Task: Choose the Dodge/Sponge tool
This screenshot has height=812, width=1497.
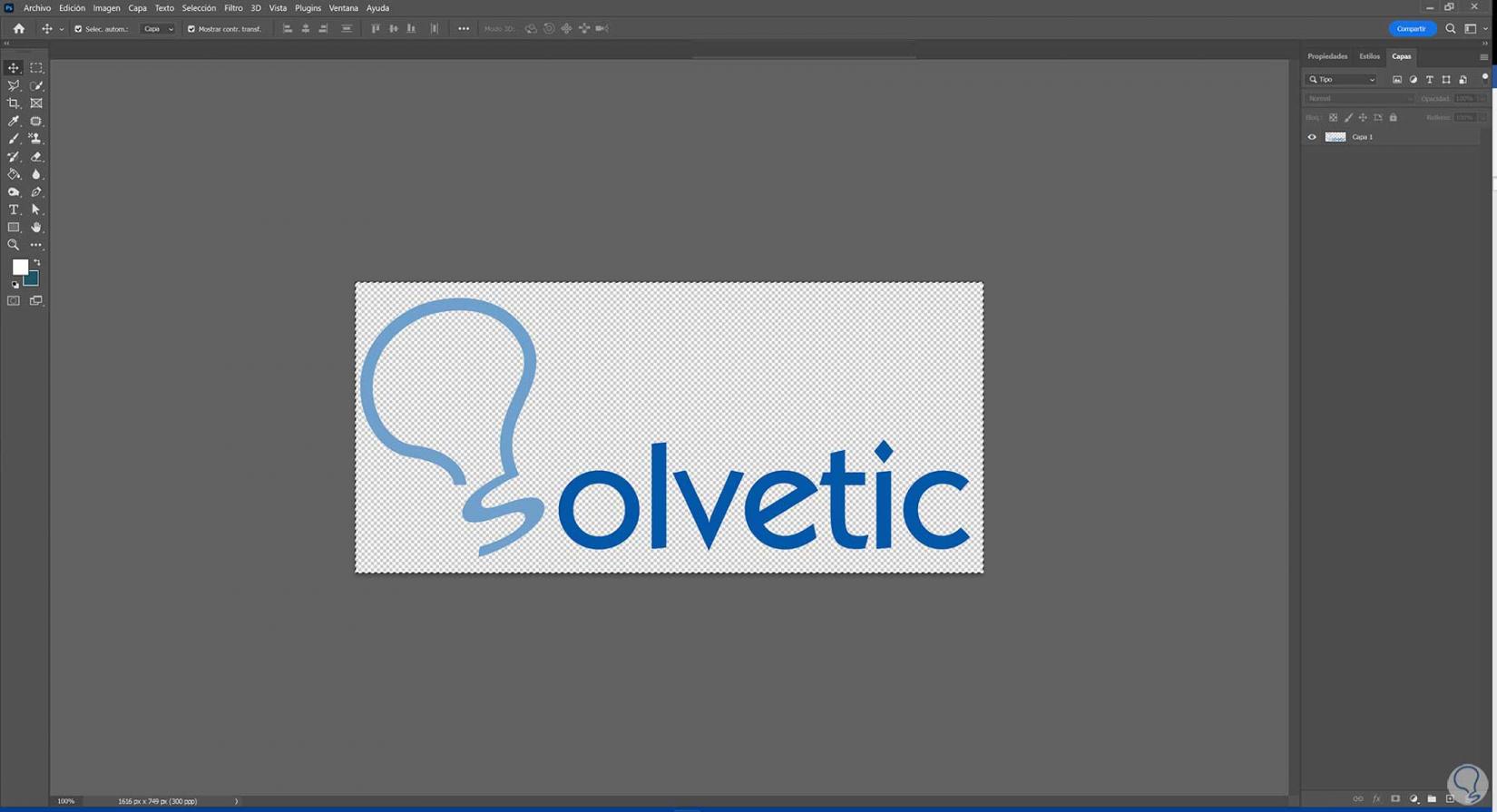Action: click(x=14, y=192)
